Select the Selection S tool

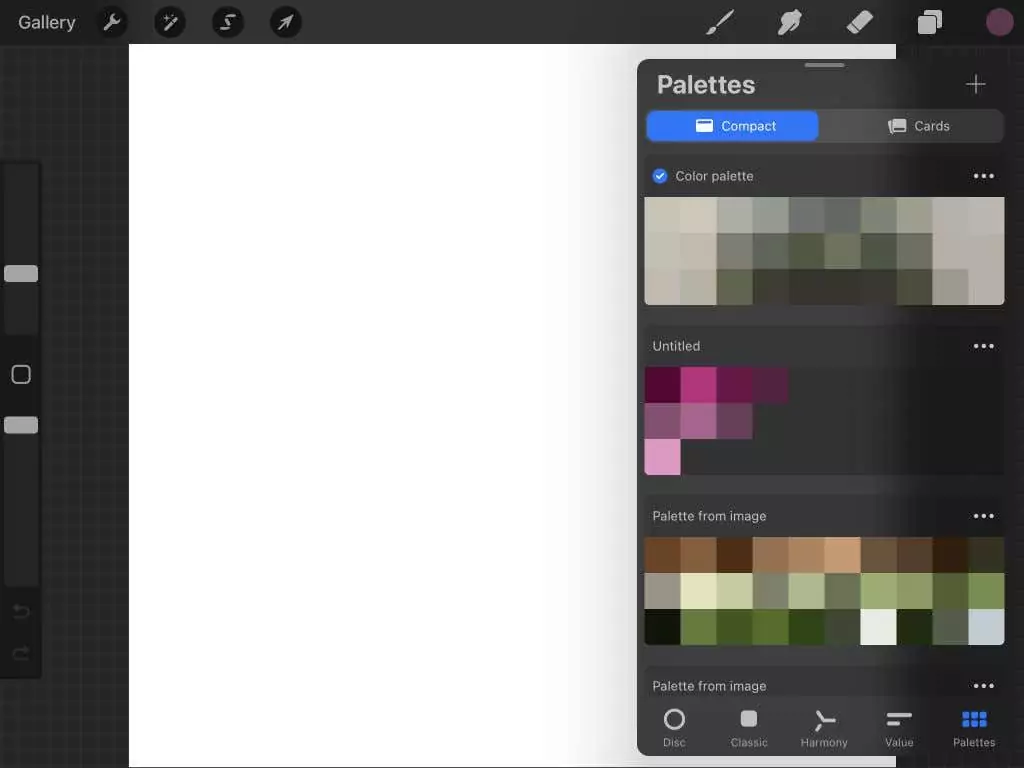[228, 22]
